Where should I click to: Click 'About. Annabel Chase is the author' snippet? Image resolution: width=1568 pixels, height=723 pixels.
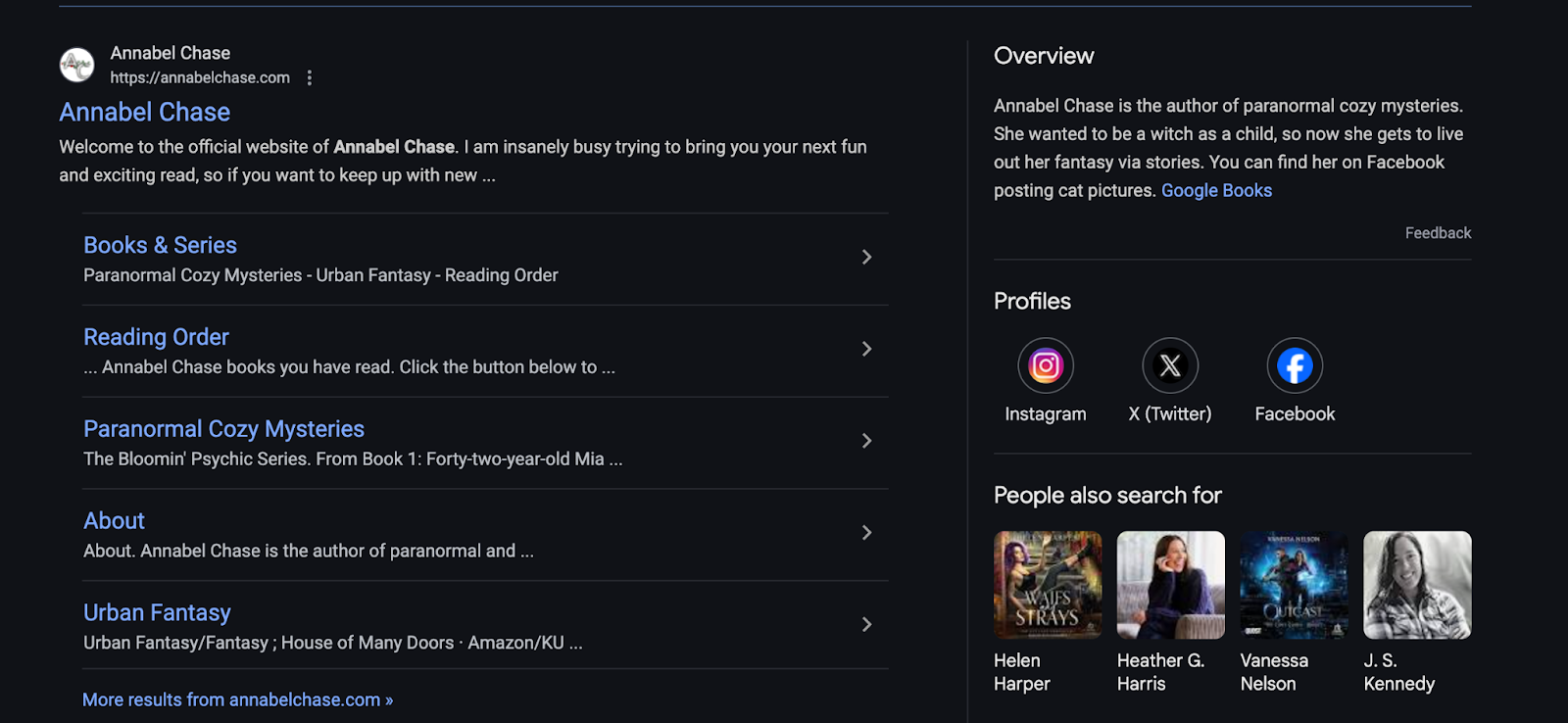tap(309, 551)
